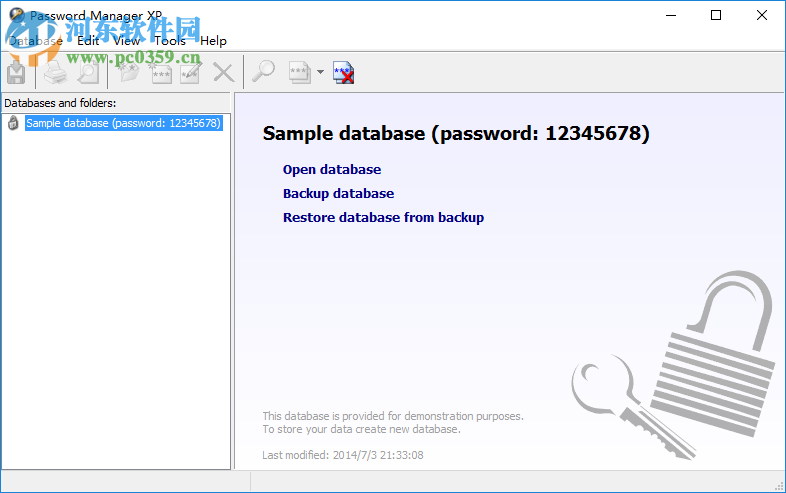Click the Password Manager XP title icon
This screenshot has width=786, height=493.
[17, 15]
